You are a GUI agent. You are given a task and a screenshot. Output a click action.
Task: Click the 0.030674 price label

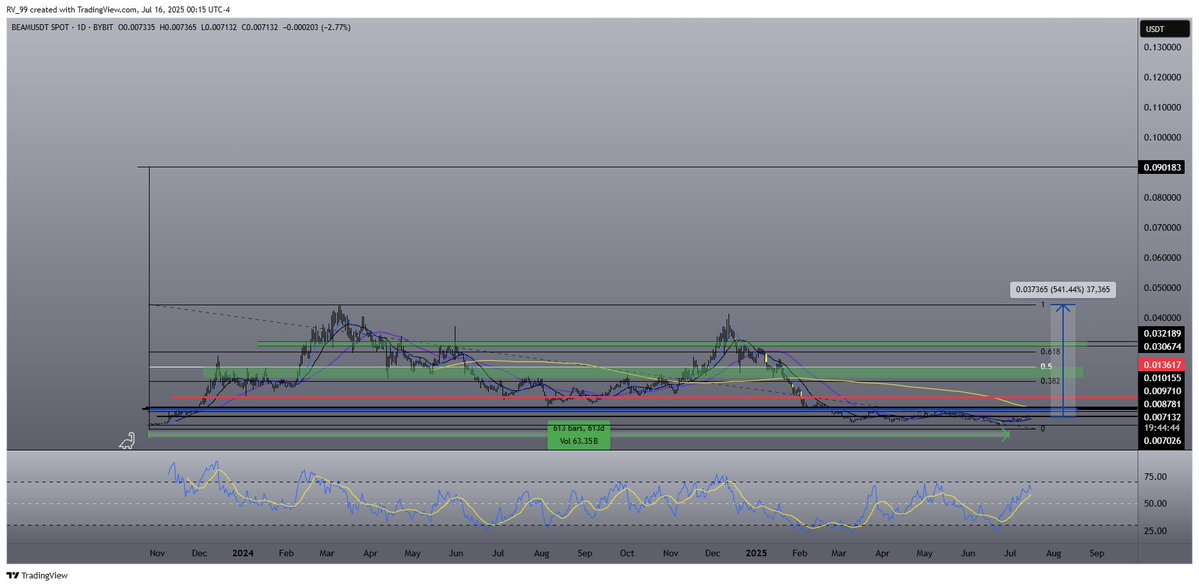1160,345
